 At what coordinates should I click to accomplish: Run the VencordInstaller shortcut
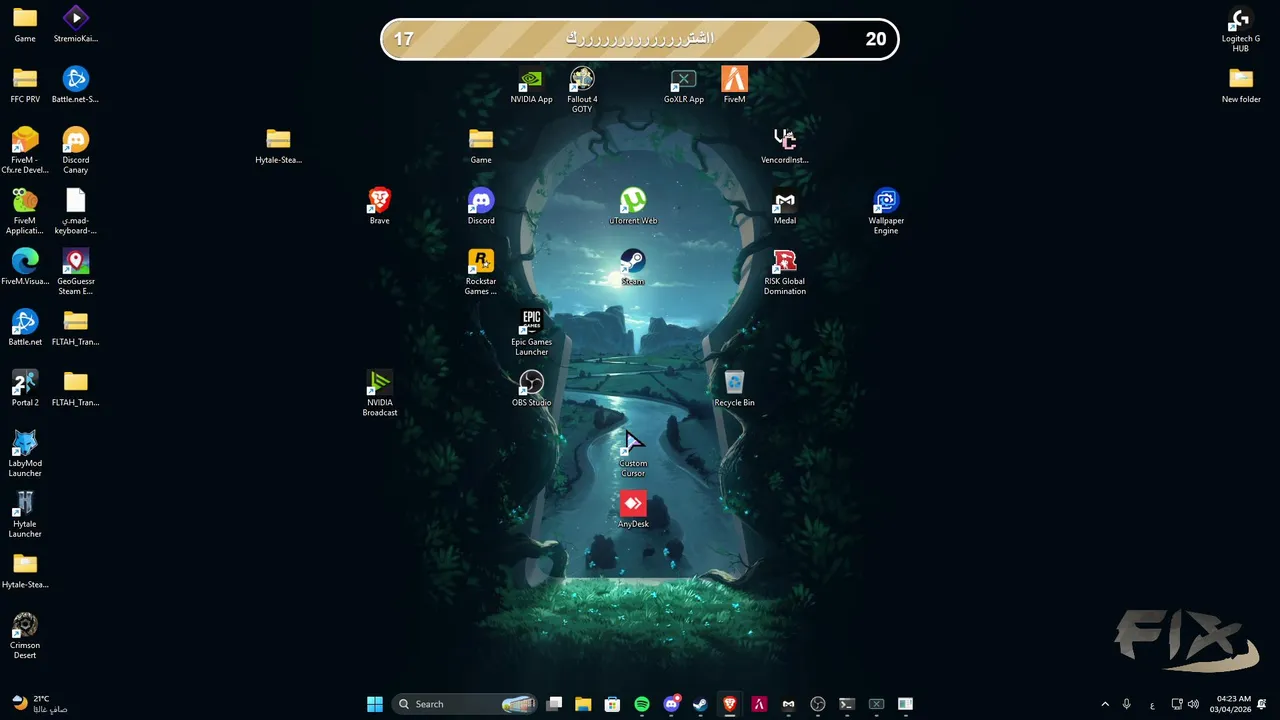[x=785, y=146]
